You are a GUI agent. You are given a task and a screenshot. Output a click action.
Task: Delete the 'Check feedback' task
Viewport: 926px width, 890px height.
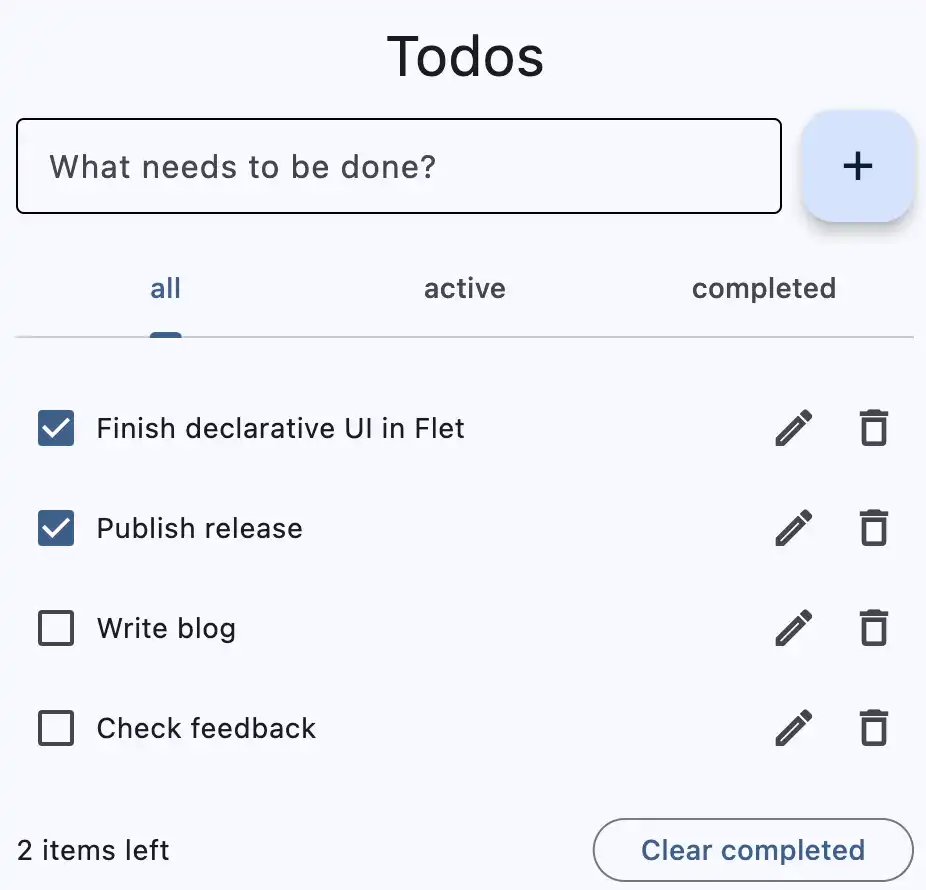[x=873, y=728]
